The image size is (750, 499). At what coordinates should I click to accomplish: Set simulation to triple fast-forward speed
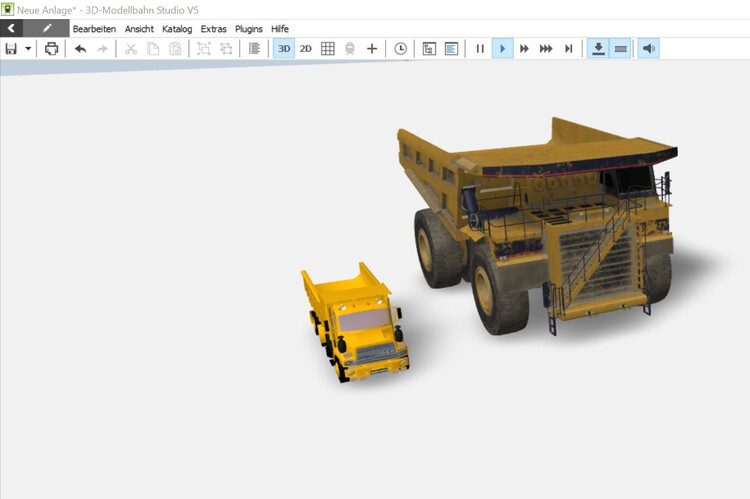(x=546, y=48)
